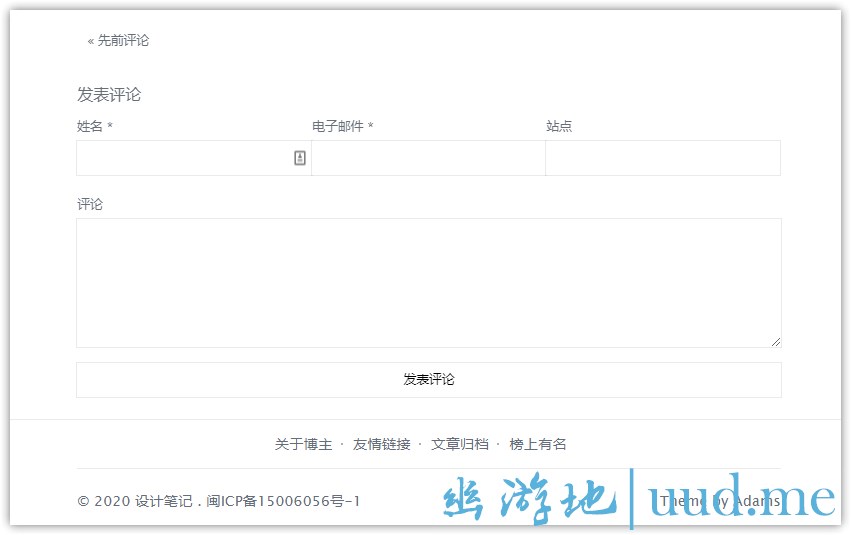Click the 设计笔记 site name in footer
Viewport: 851px width, 535px height.
(163, 501)
